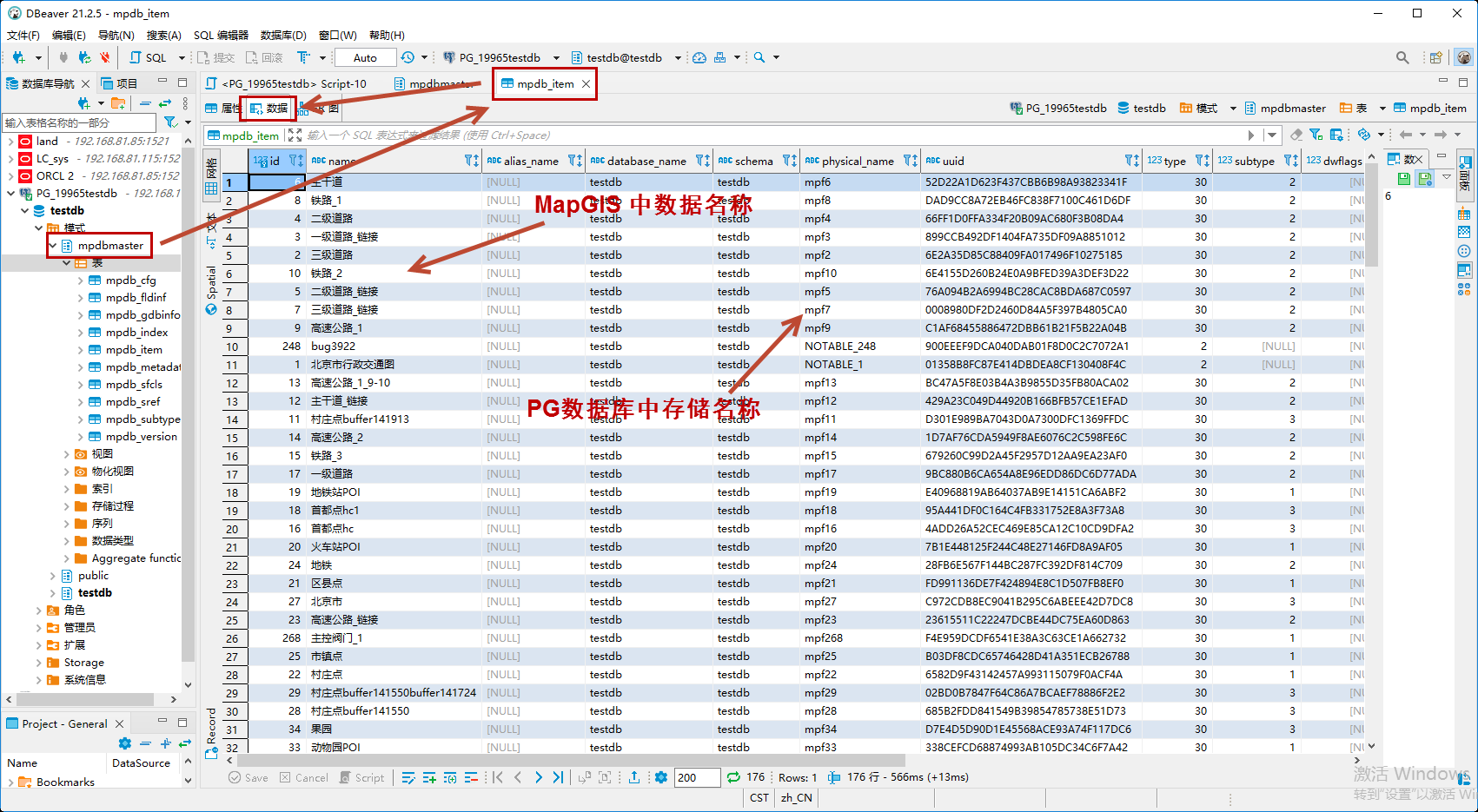Toggle link with editor in navigator
Viewport: 1478px width, 812px height.
(x=165, y=103)
